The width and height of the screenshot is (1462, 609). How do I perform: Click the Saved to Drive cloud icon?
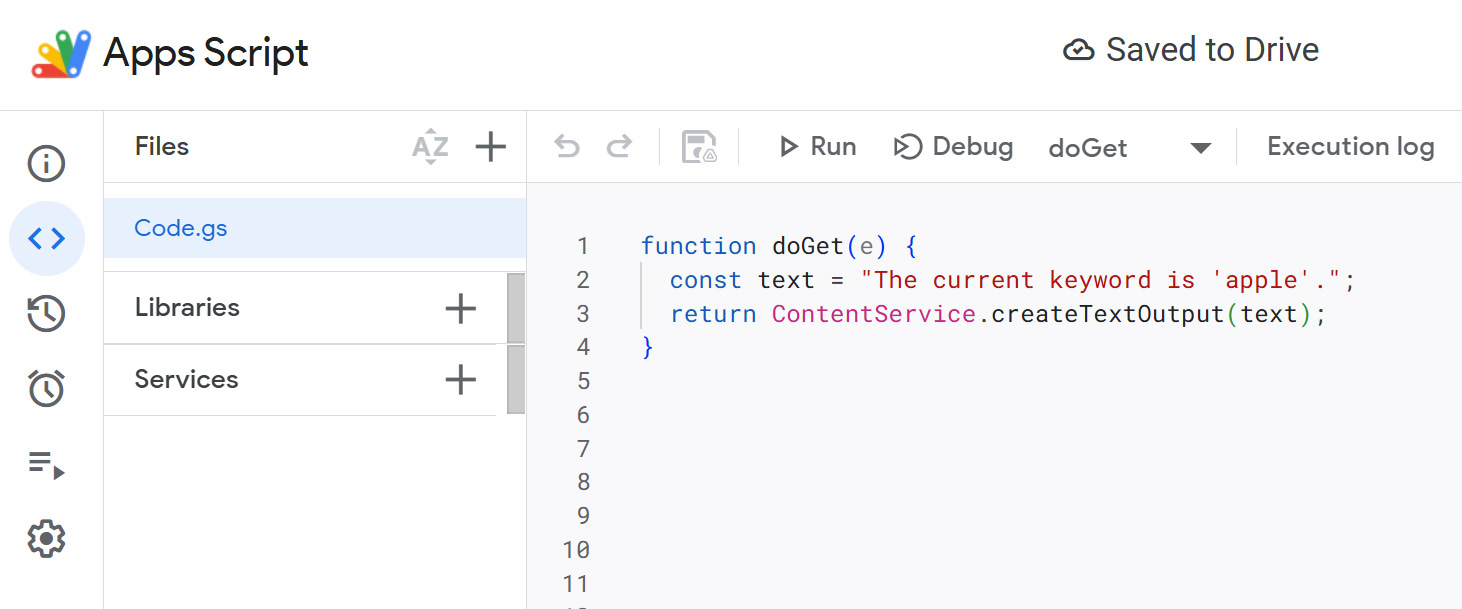[1078, 50]
